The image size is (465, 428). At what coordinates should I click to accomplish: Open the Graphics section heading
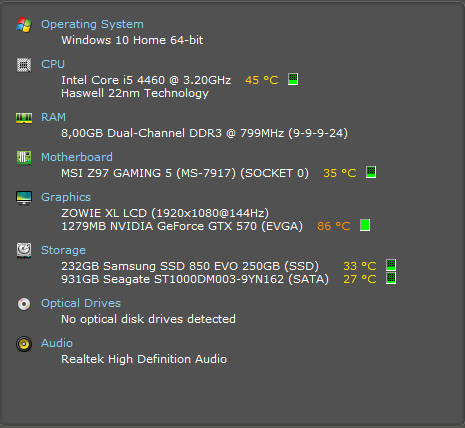pyautogui.click(x=66, y=197)
